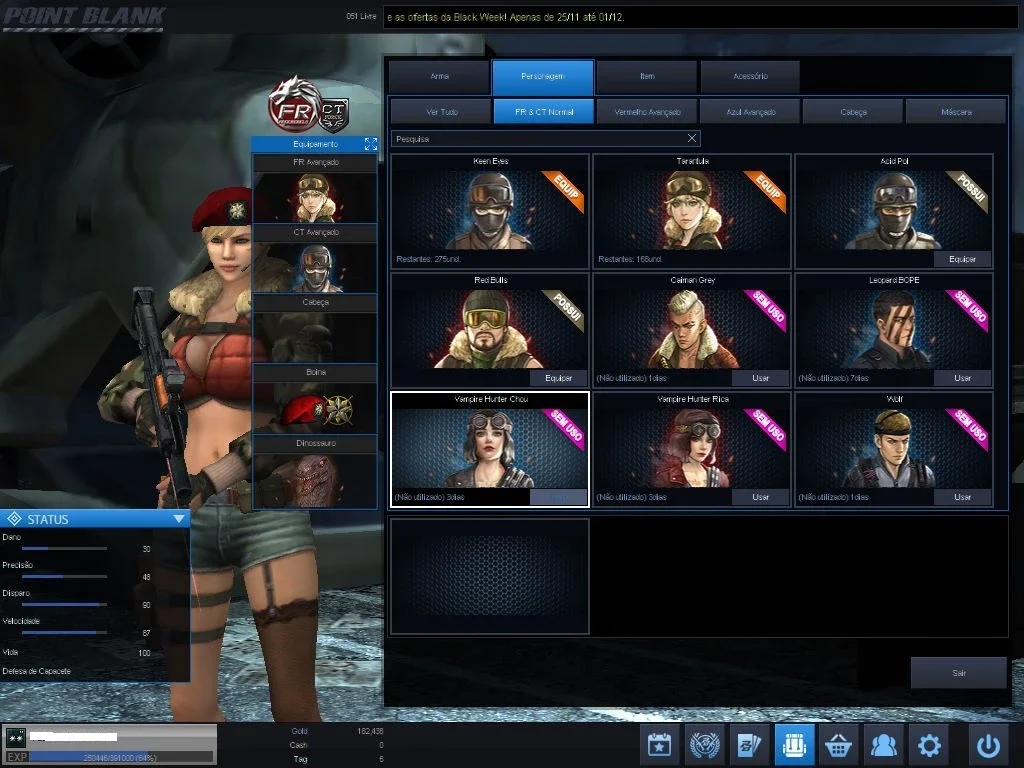Screen dimensions: 1024x768
Task: Select the Vermelho Avançado filter
Action: click(x=647, y=112)
